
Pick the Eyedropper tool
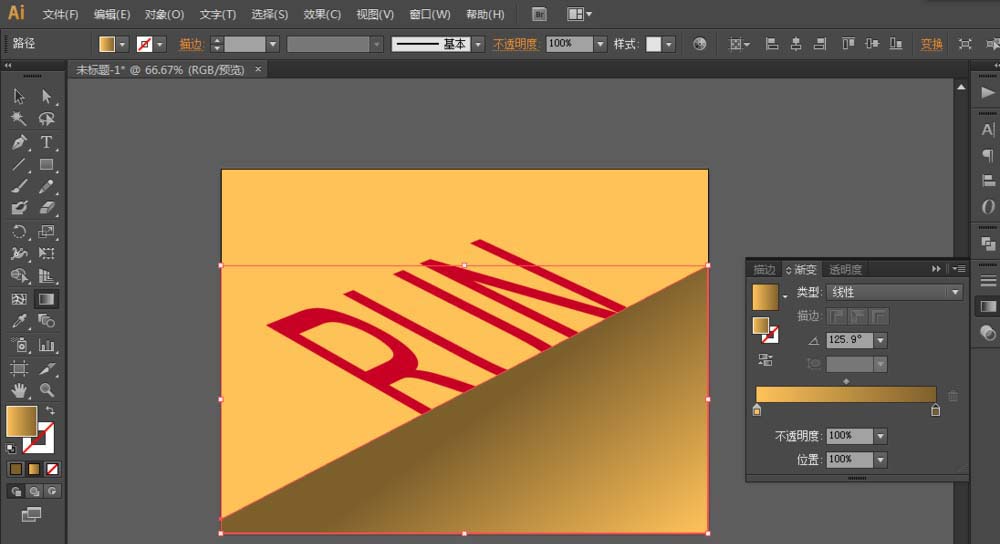pos(19,322)
